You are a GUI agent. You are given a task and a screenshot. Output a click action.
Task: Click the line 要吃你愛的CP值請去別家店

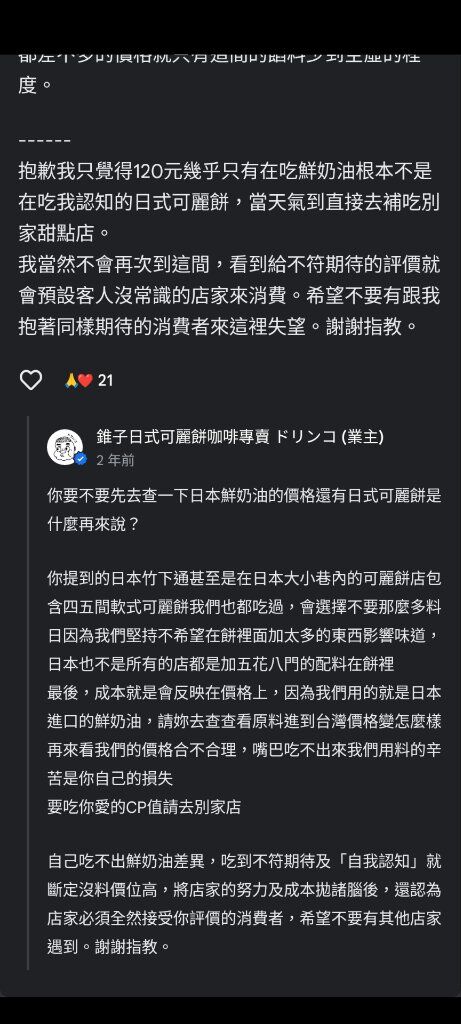coord(144,807)
